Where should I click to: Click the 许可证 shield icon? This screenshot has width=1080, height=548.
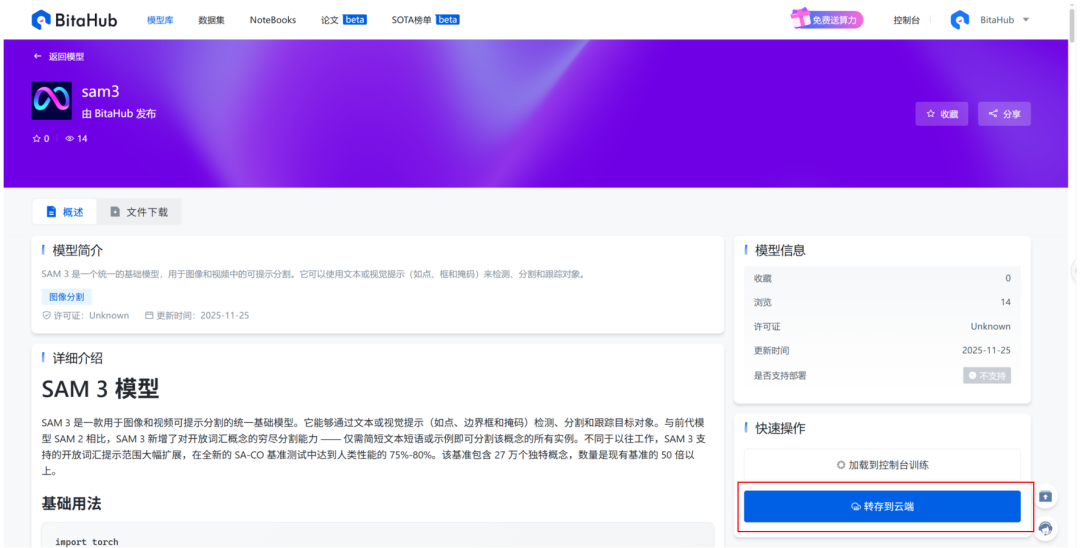(x=47, y=315)
